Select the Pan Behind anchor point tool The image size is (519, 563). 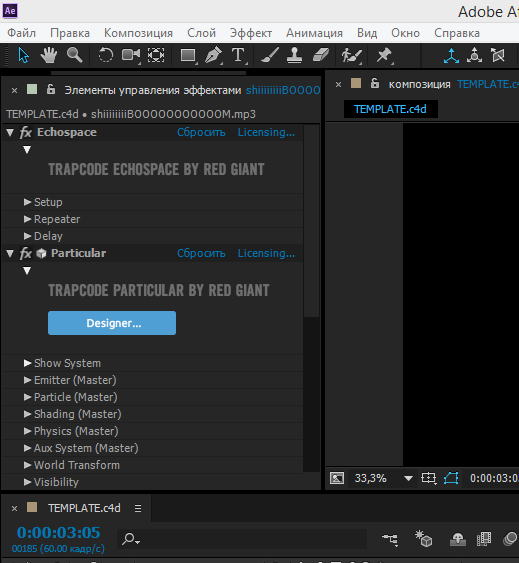(156, 55)
